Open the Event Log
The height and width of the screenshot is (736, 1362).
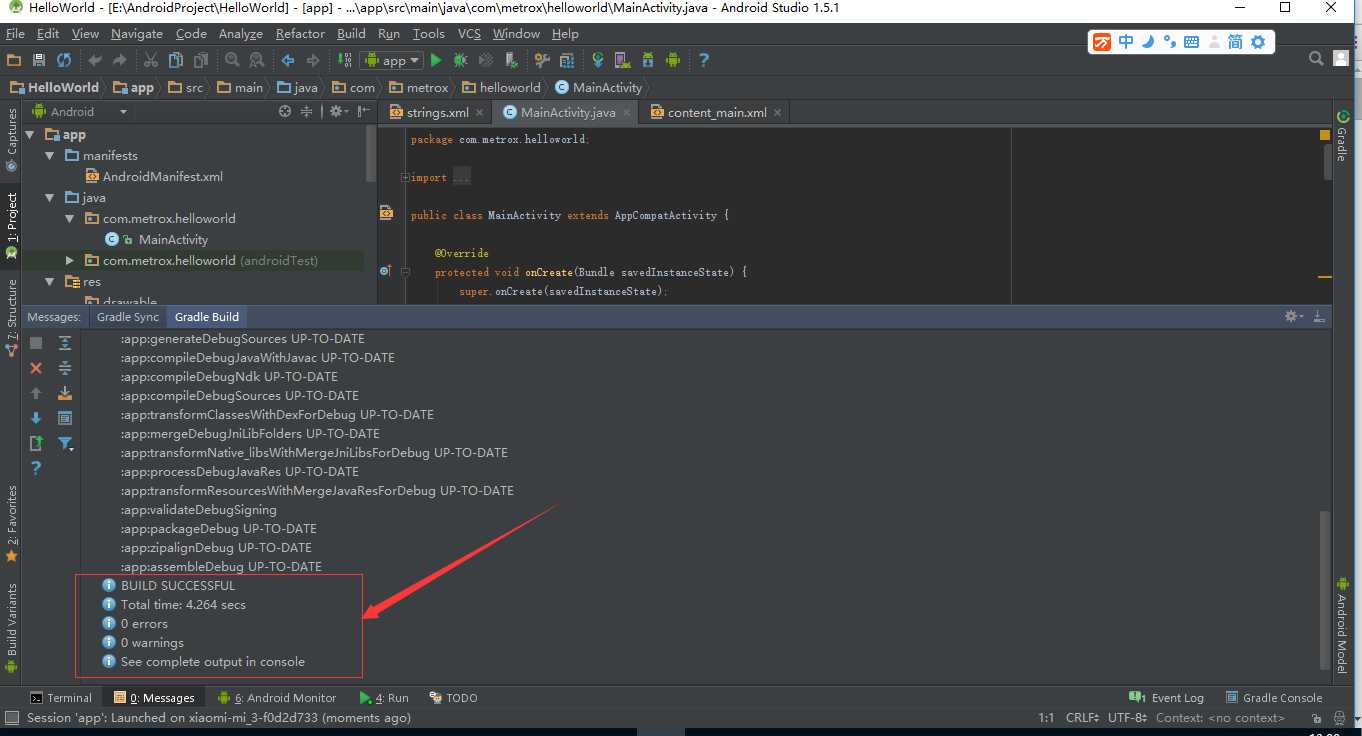click(x=1166, y=698)
